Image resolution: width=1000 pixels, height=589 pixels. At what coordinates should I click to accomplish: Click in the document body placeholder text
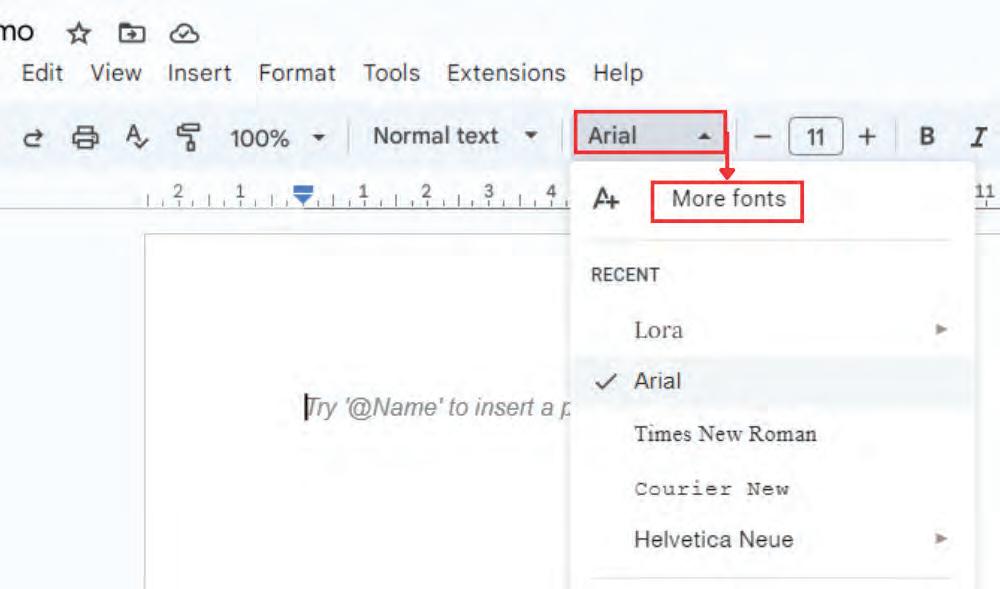coord(436,407)
